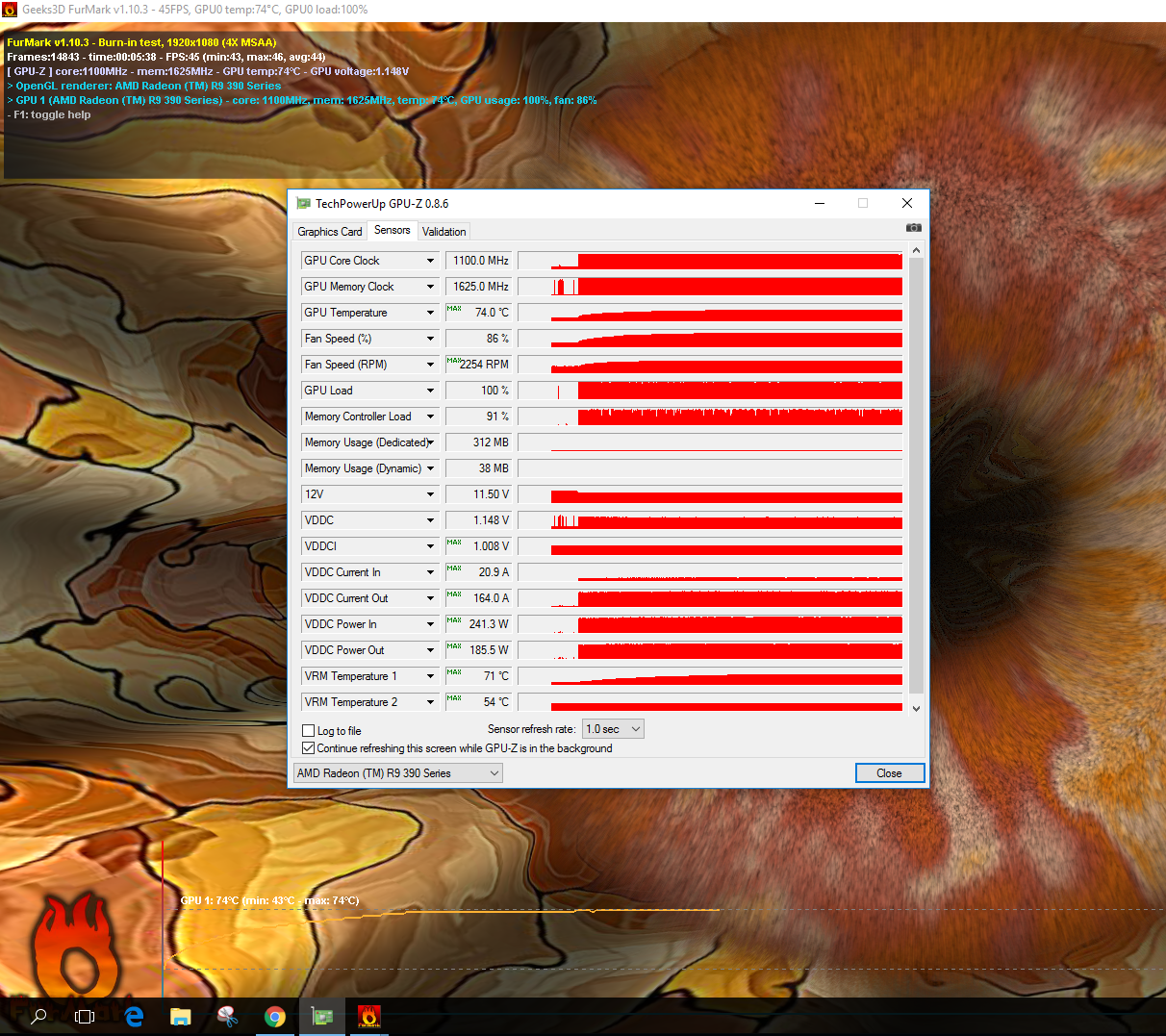Screen dimensions: 1166x1036
Task: Open VDDC sensor dropdown
Action: pos(430,520)
